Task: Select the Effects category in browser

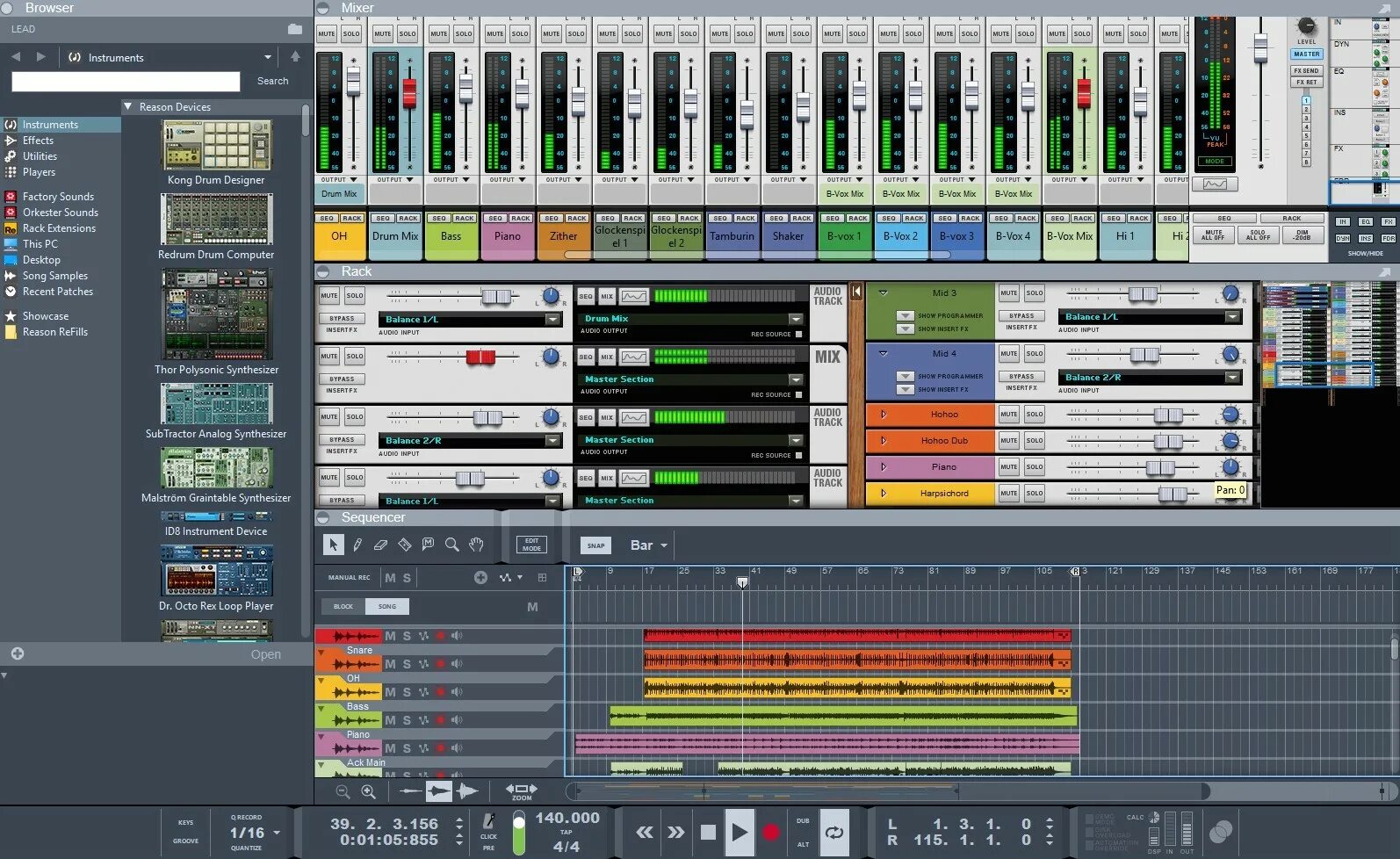Action: [38, 141]
